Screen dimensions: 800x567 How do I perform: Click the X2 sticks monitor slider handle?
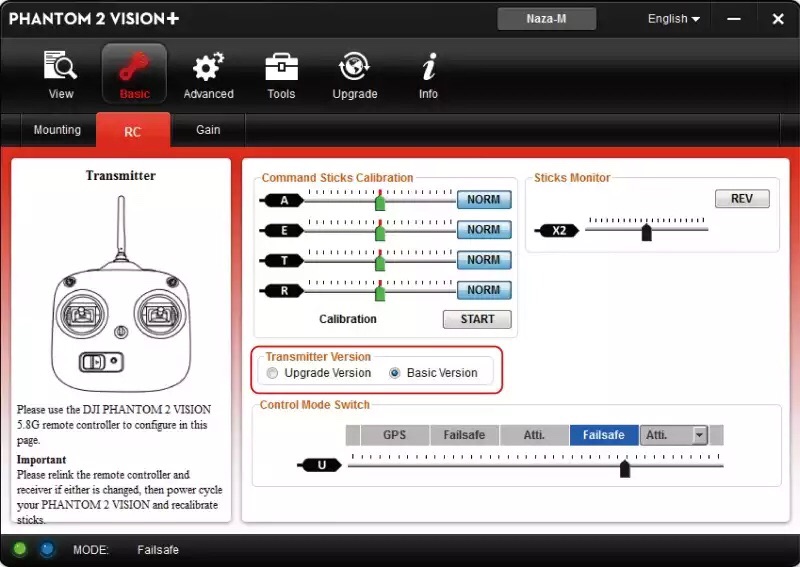pos(646,232)
